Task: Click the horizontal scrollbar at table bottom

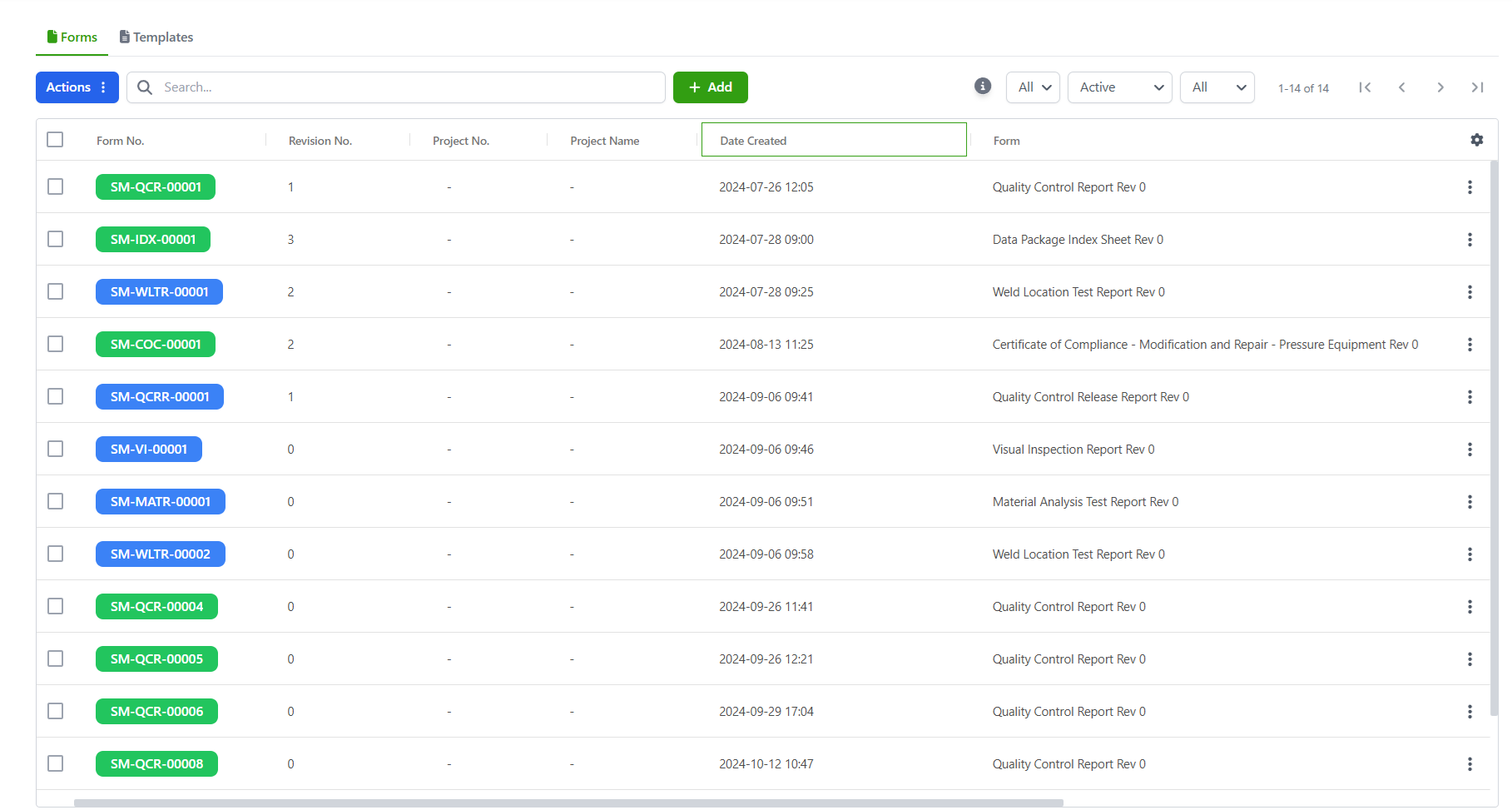Action: [568, 803]
